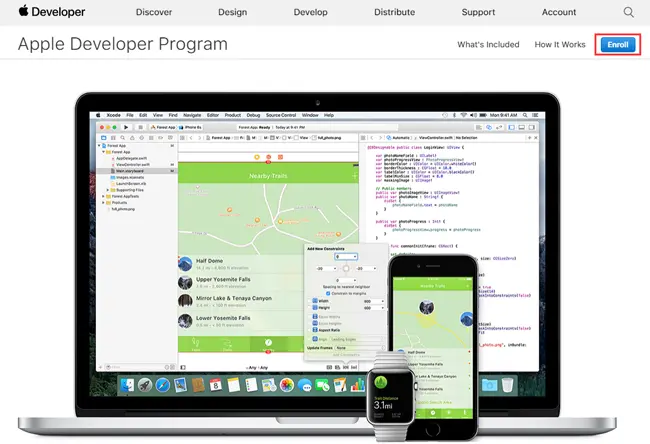Click the Half Dome trail row
This screenshot has width=650, height=444.
point(240,264)
